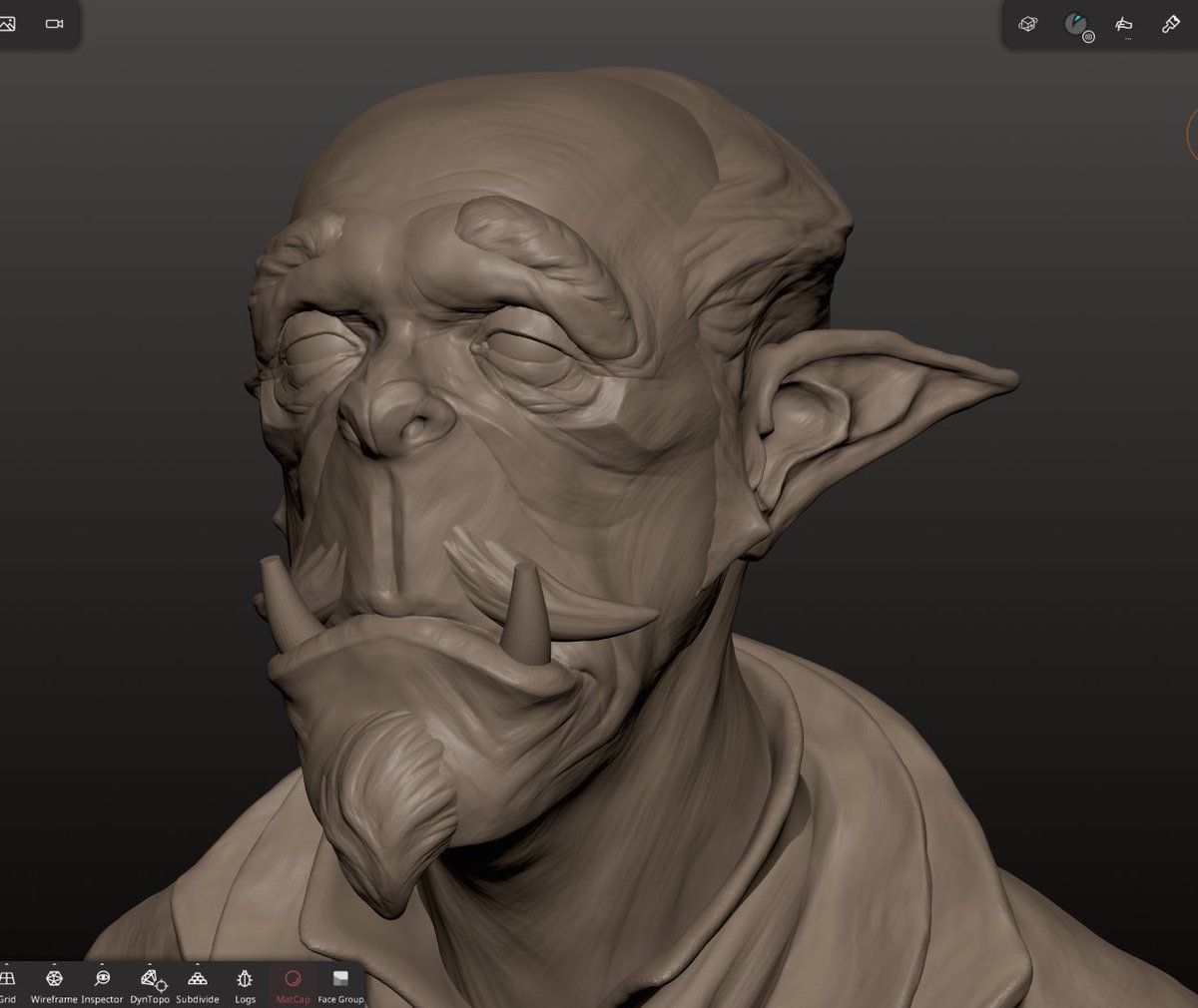
Task: Expand the caret above Wireframe
Action: point(54,965)
